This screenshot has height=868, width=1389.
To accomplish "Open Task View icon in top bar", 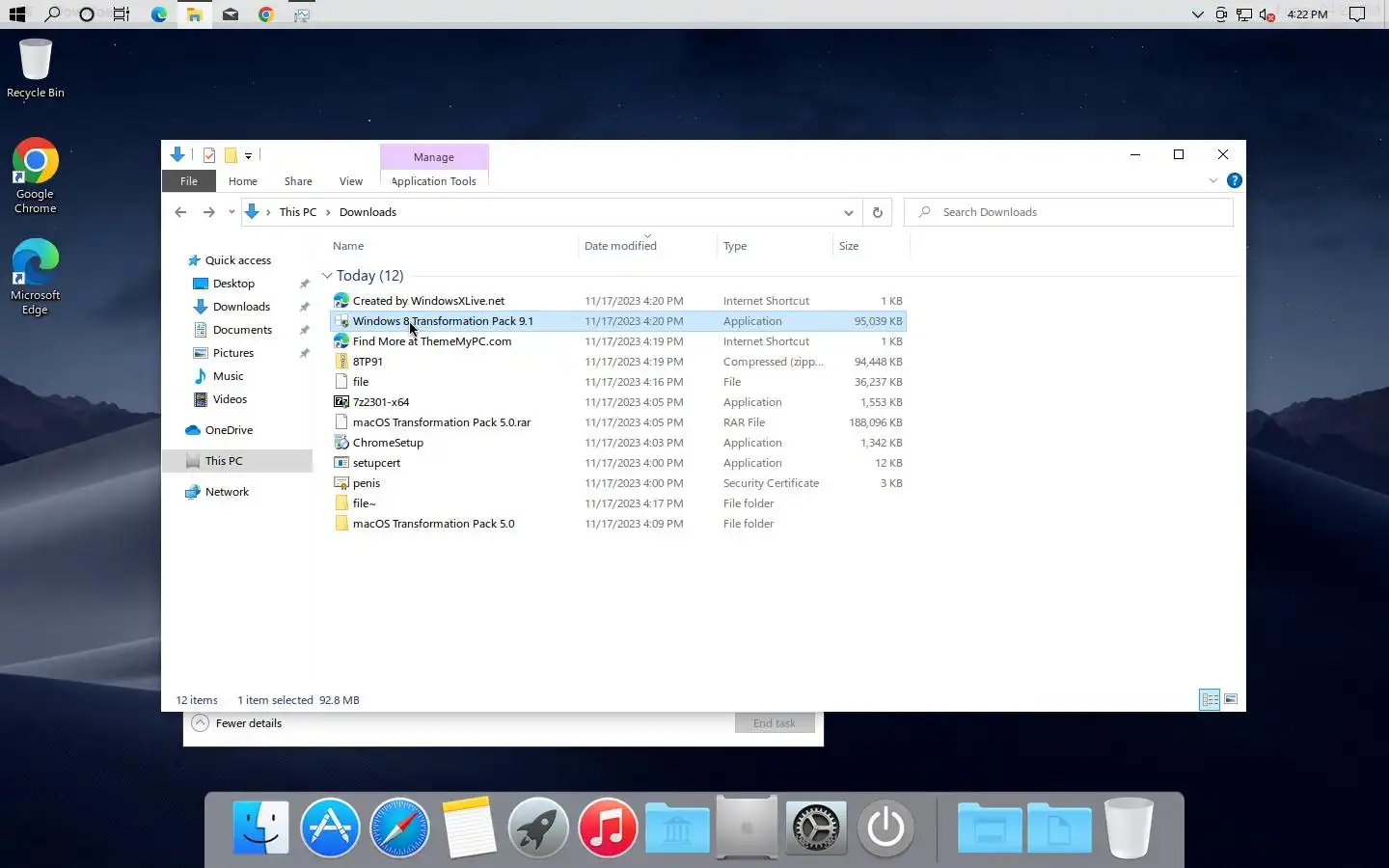I will coord(122,14).
